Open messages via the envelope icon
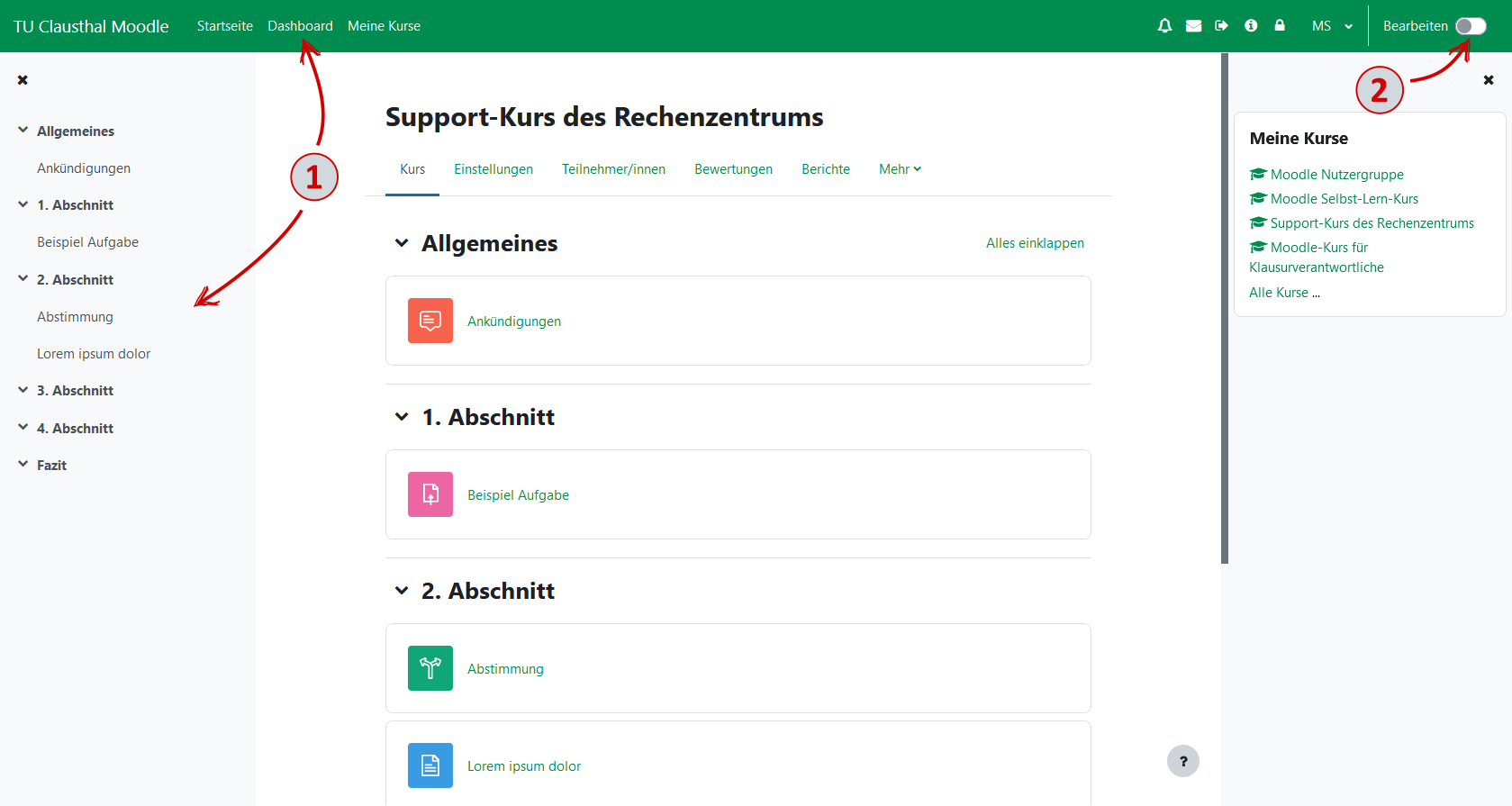The height and width of the screenshot is (806, 1512). pos(1193,26)
